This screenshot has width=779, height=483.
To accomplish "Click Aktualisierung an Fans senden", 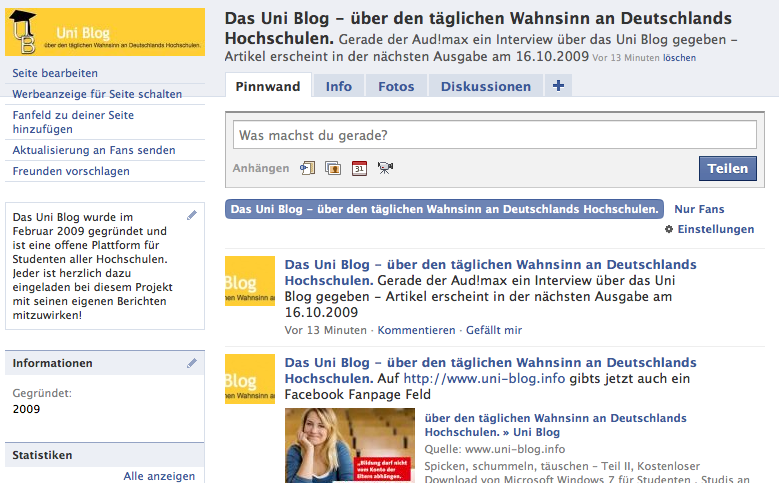I will [x=94, y=150].
